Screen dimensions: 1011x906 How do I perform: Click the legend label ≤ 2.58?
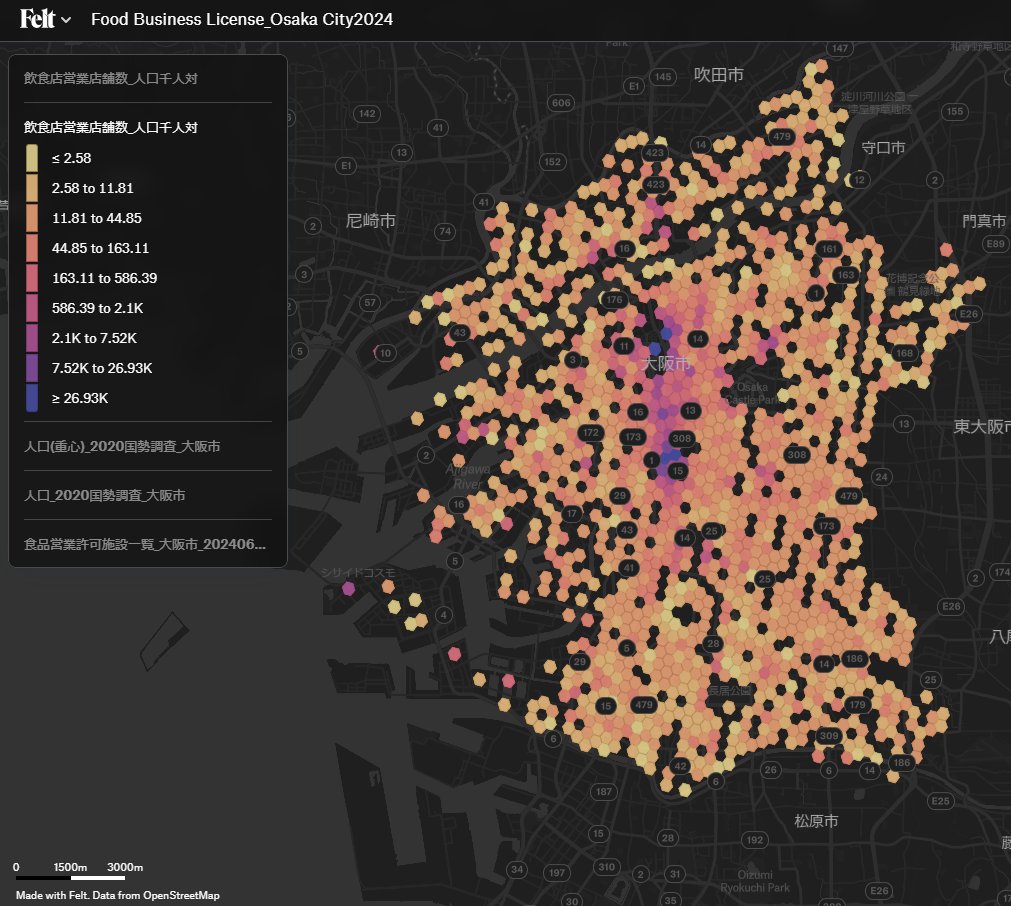tap(72, 158)
